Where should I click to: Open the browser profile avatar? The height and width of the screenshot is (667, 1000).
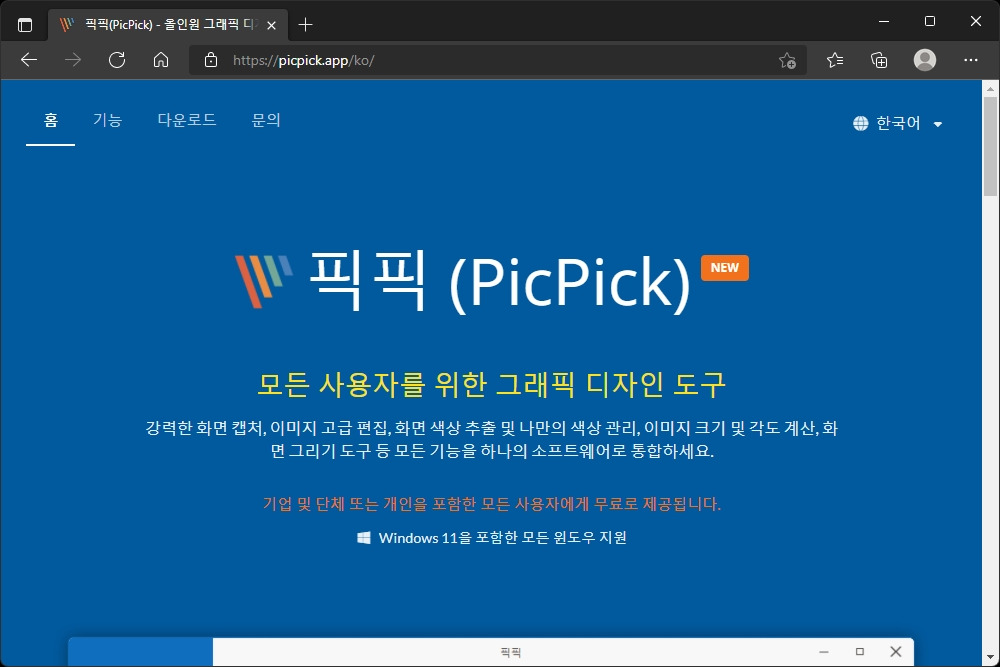coord(925,60)
